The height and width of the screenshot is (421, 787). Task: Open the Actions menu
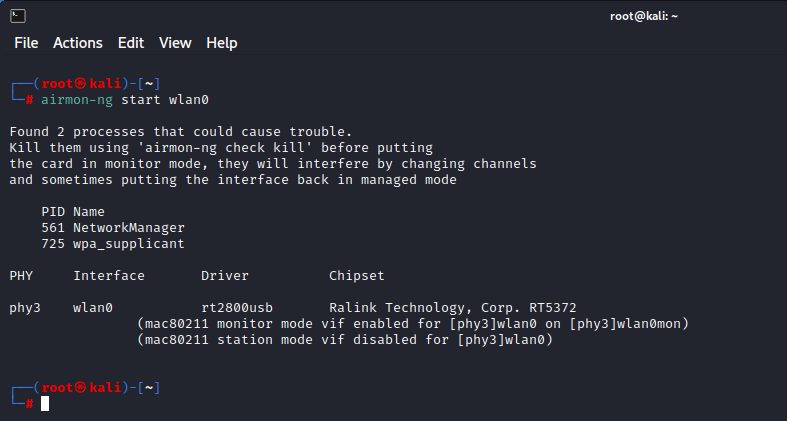[78, 43]
